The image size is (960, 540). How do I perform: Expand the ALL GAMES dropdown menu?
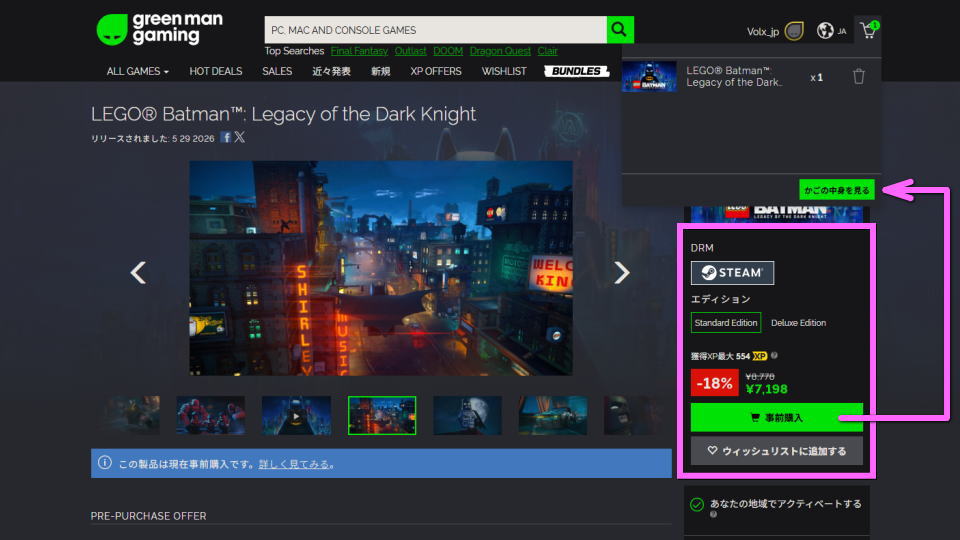pos(137,71)
